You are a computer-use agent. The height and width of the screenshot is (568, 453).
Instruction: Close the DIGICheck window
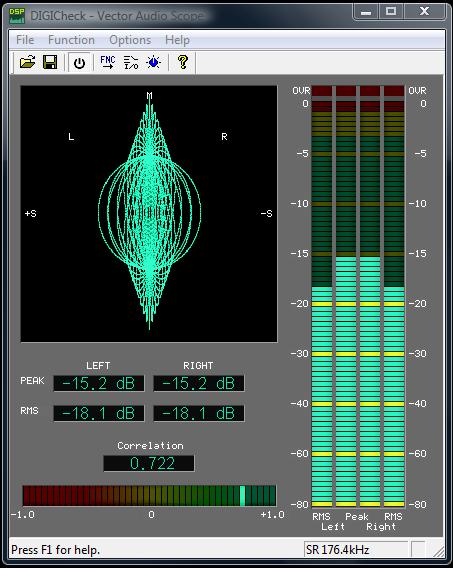[x=424, y=12]
